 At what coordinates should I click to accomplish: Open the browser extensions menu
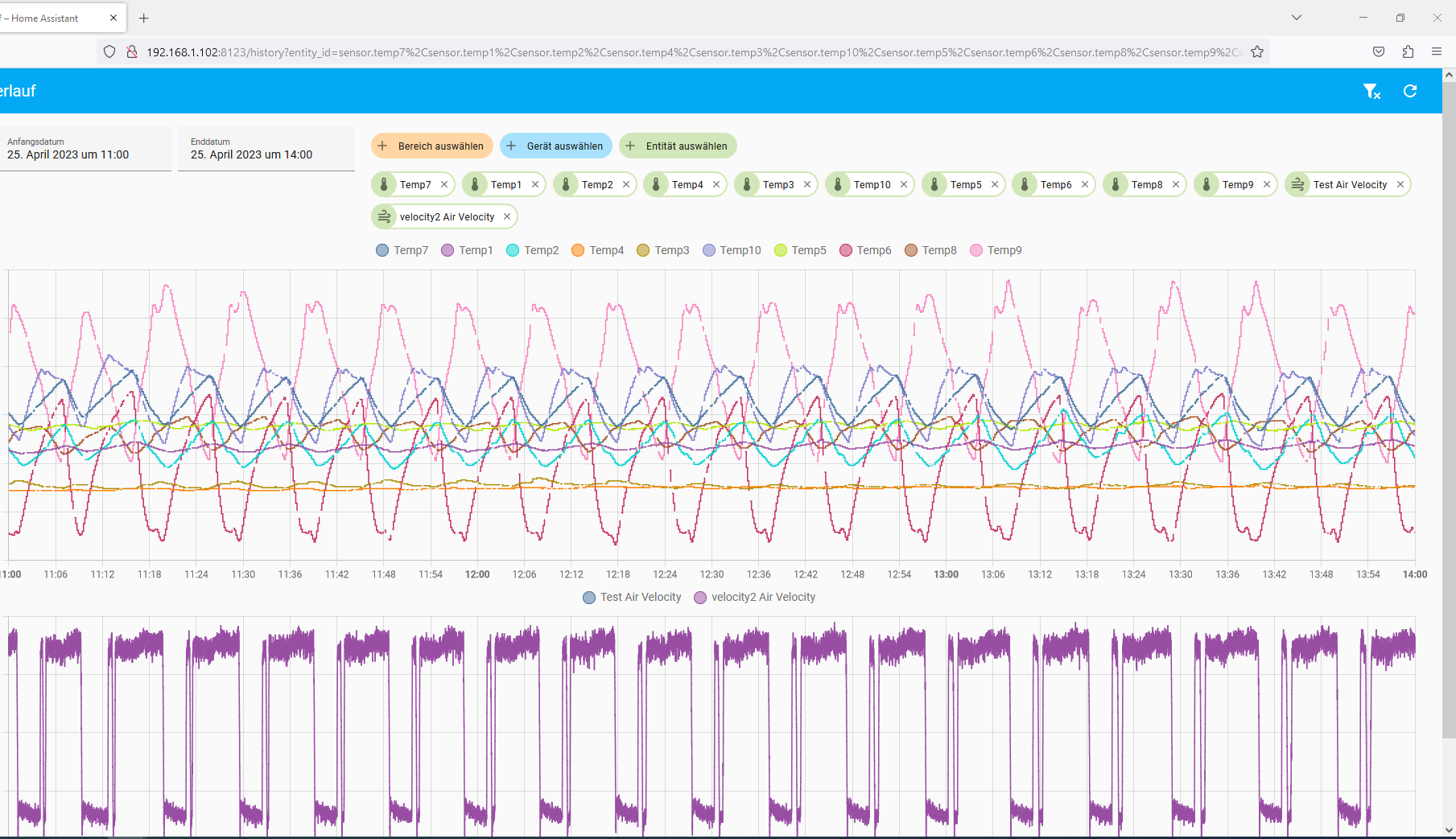[1408, 51]
